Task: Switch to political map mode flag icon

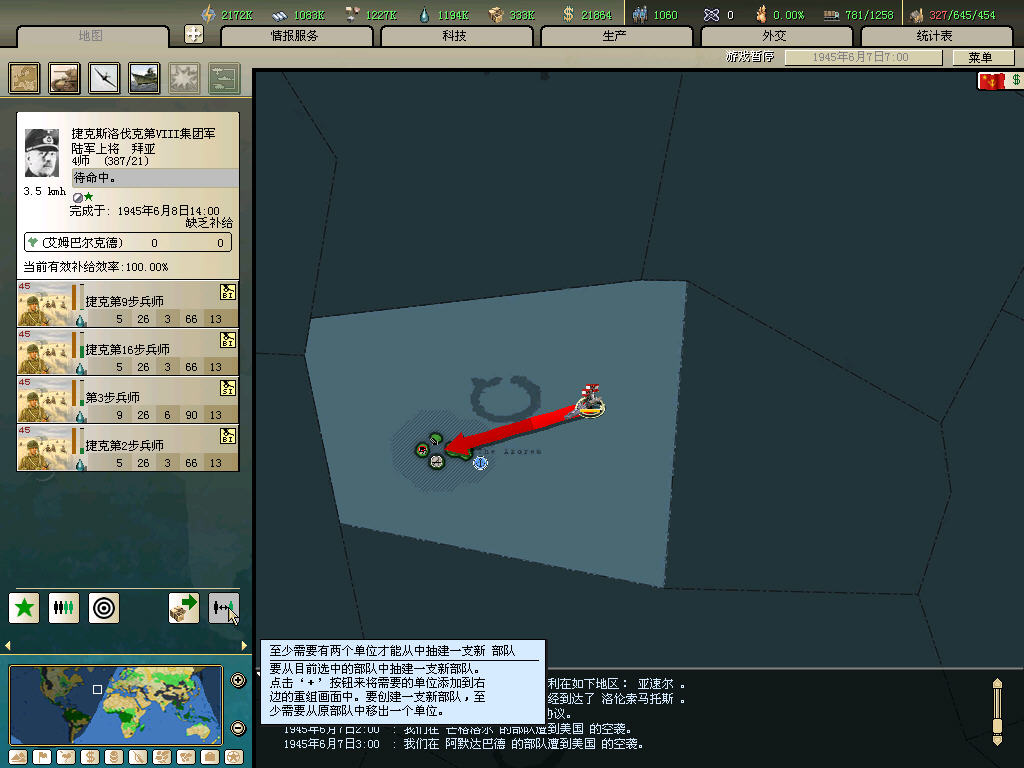Action: [42, 757]
